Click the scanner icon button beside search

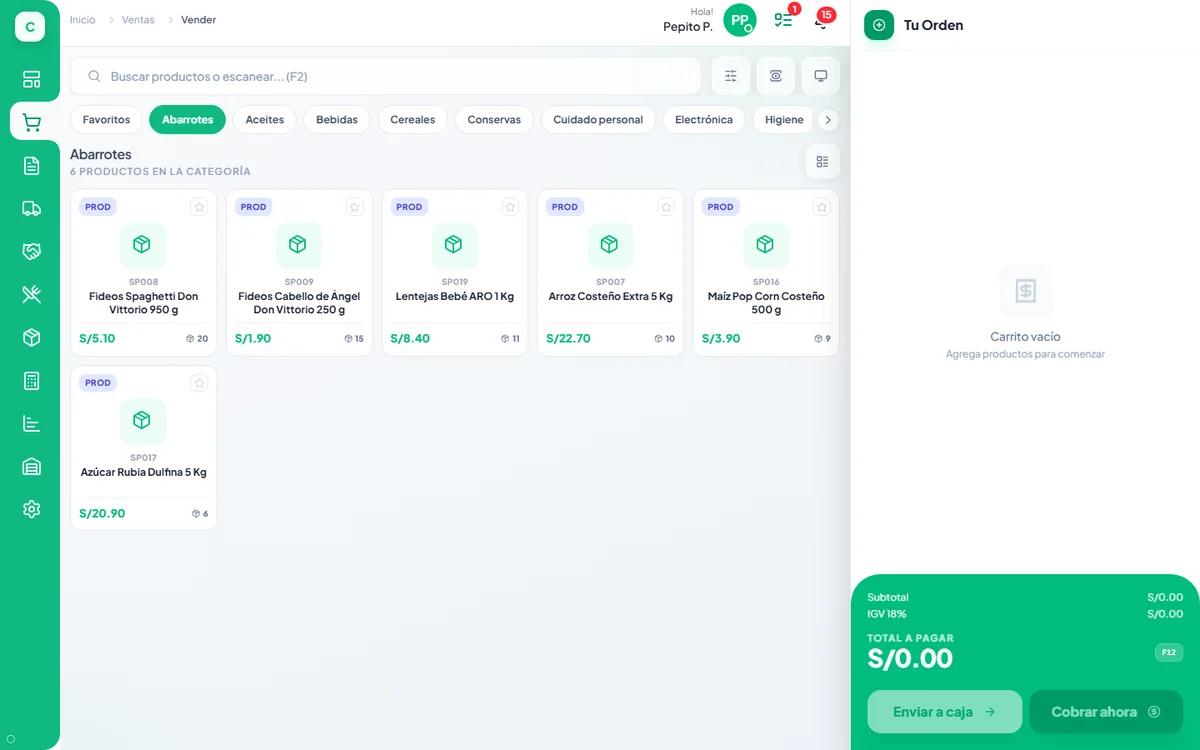775,76
